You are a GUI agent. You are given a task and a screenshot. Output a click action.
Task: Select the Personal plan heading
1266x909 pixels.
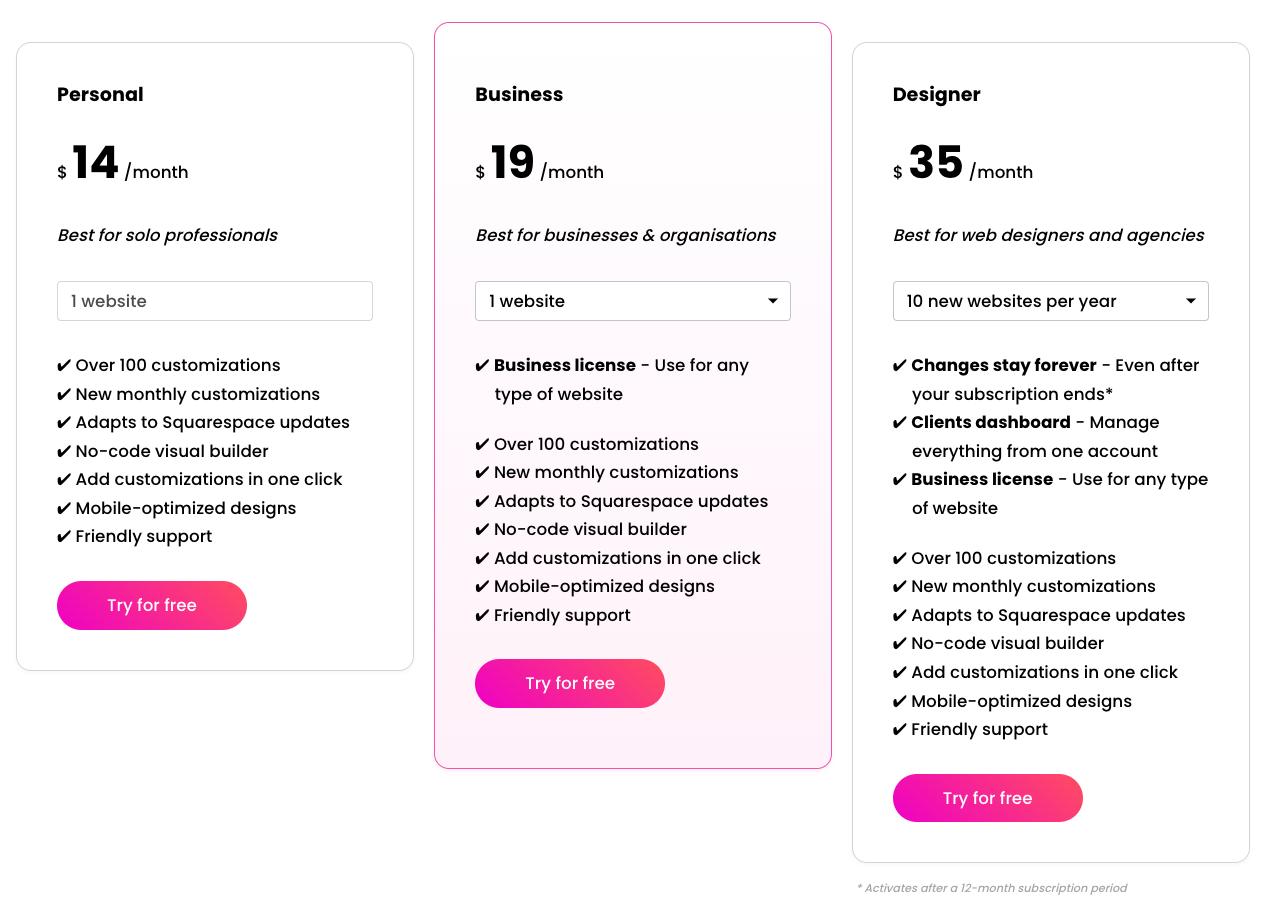[x=100, y=94]
